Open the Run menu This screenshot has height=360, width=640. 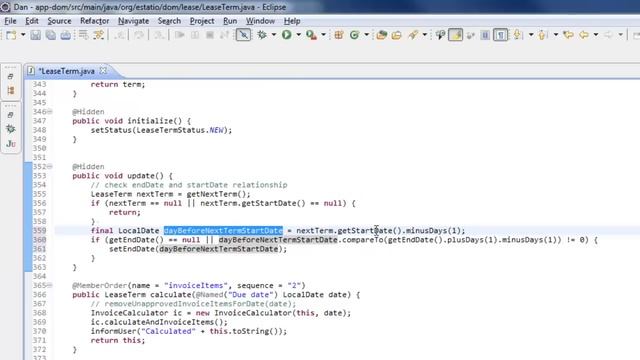pos(230,21)
